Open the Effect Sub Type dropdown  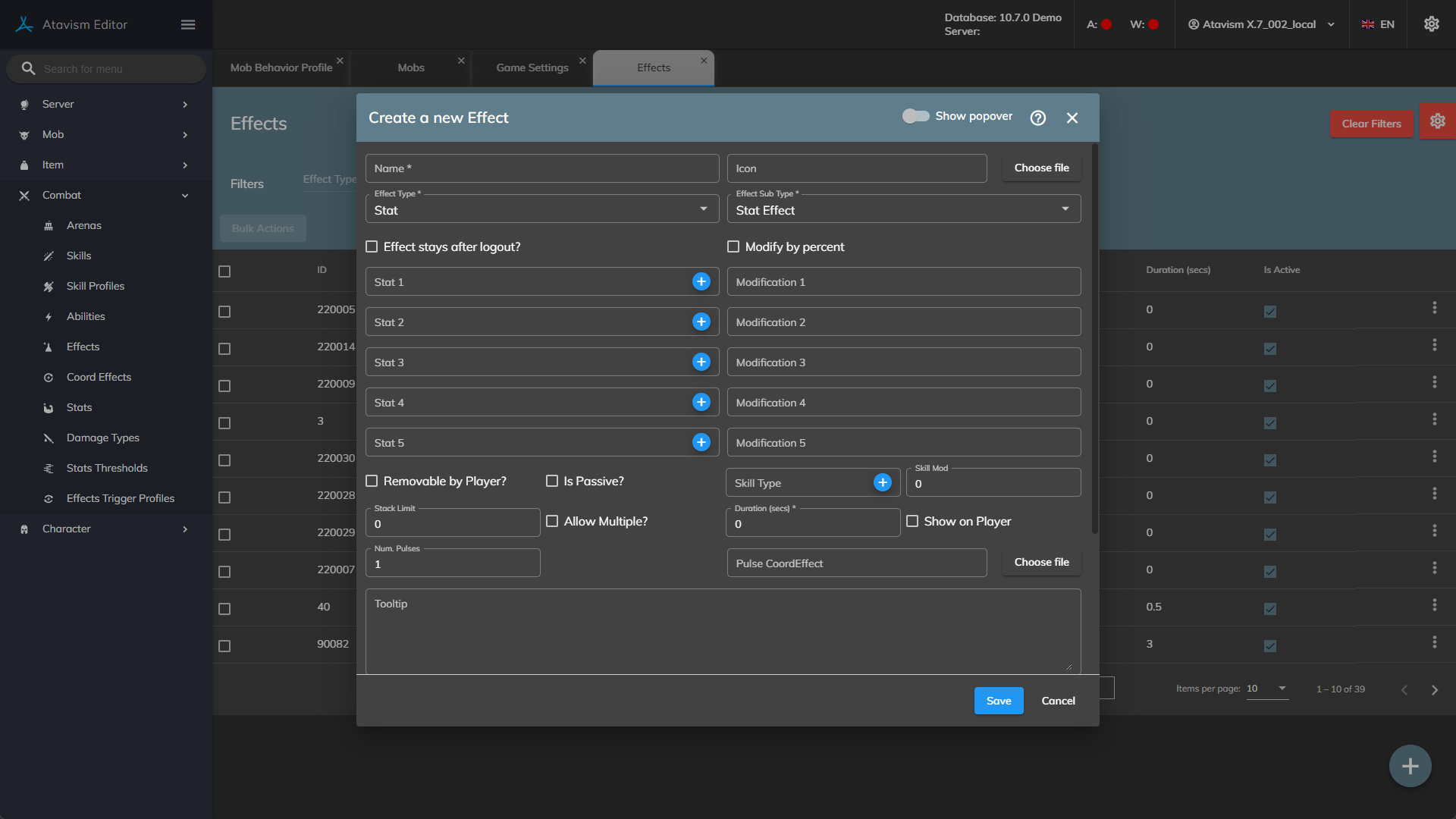[x=903, y=209]
